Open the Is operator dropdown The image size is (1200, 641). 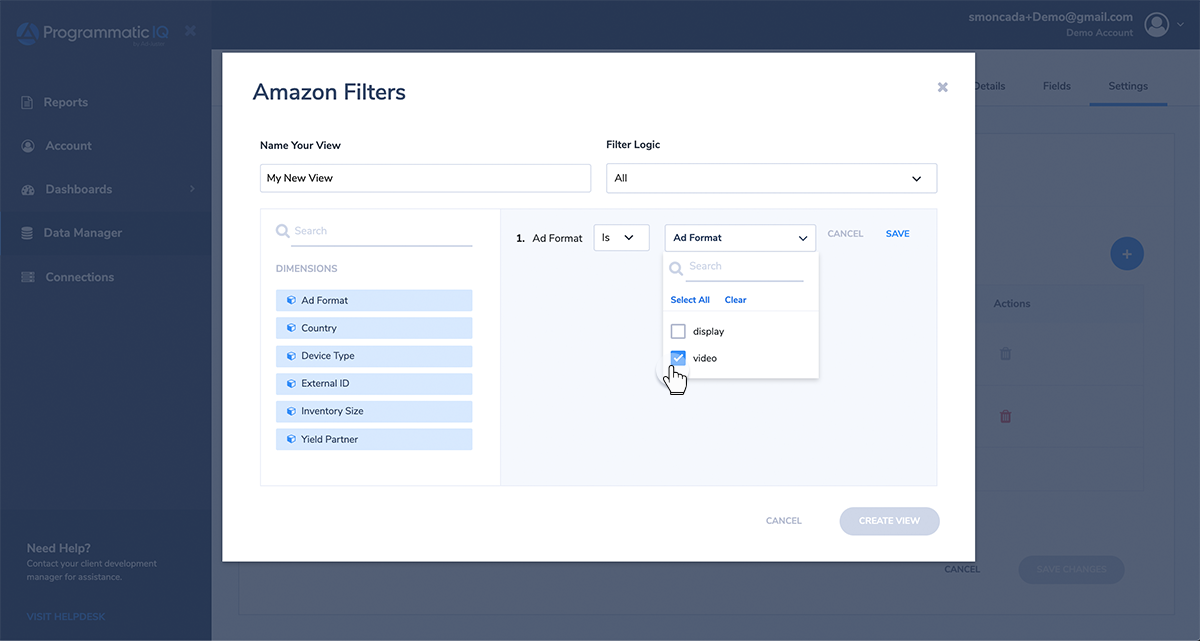pos(621,238)
